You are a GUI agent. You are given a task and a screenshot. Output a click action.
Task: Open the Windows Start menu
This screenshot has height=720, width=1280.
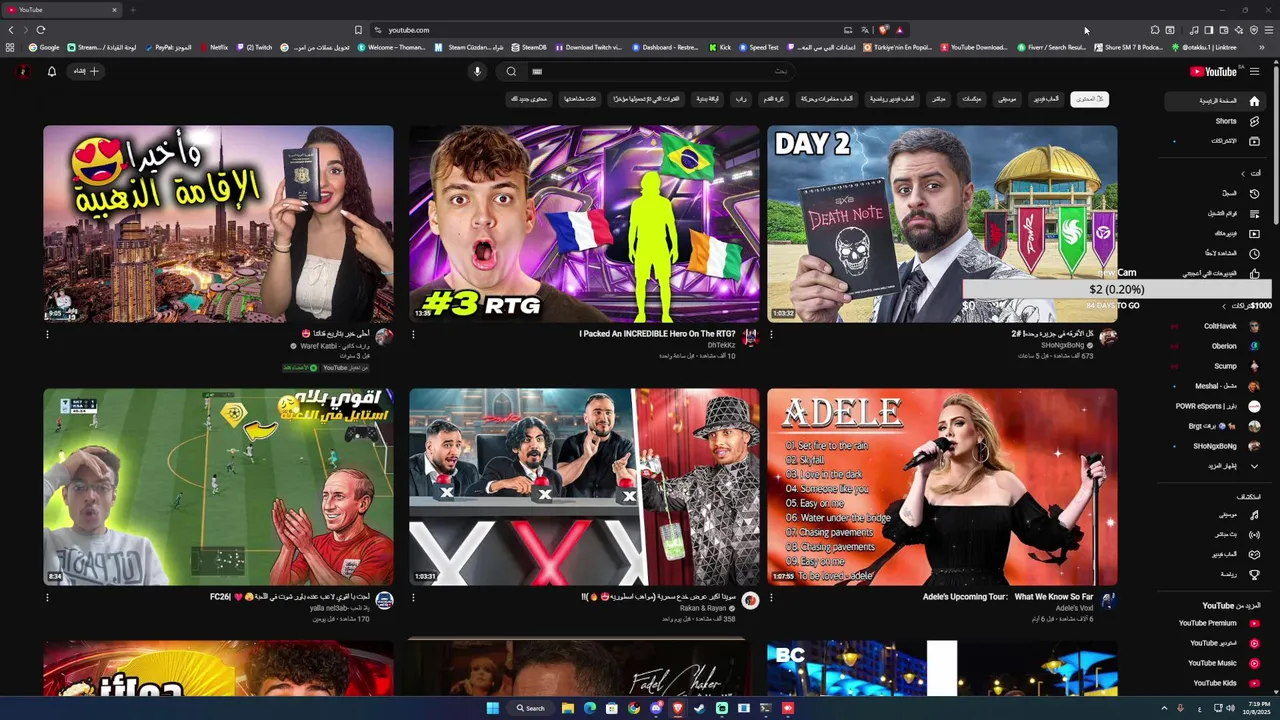tap(492, 708)
